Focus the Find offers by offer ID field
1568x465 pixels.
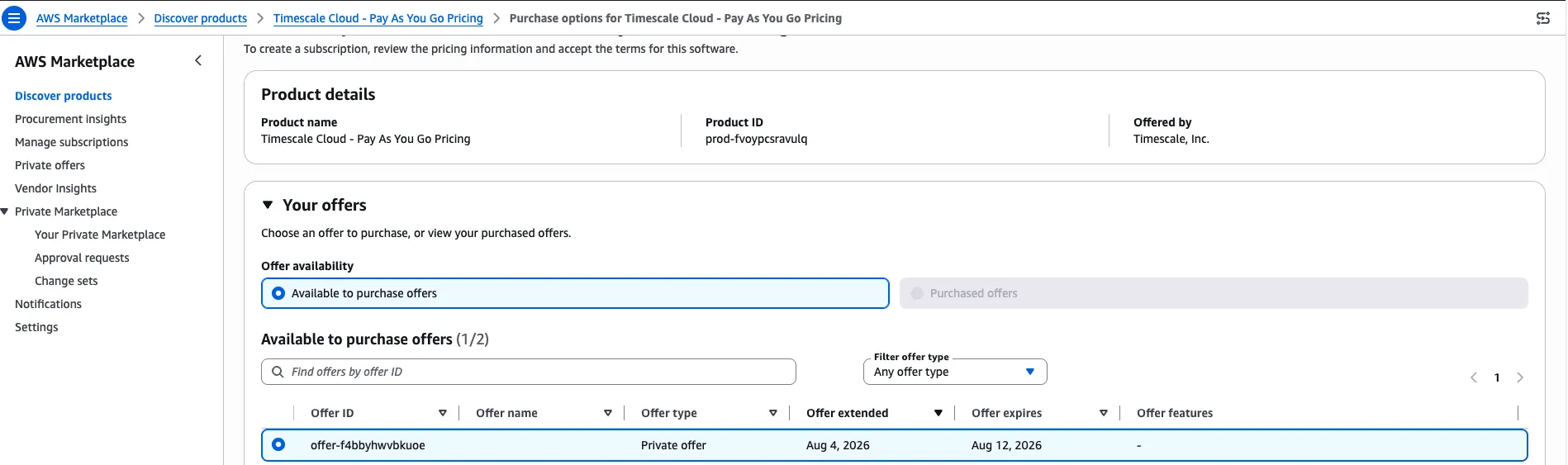[529, 372]
